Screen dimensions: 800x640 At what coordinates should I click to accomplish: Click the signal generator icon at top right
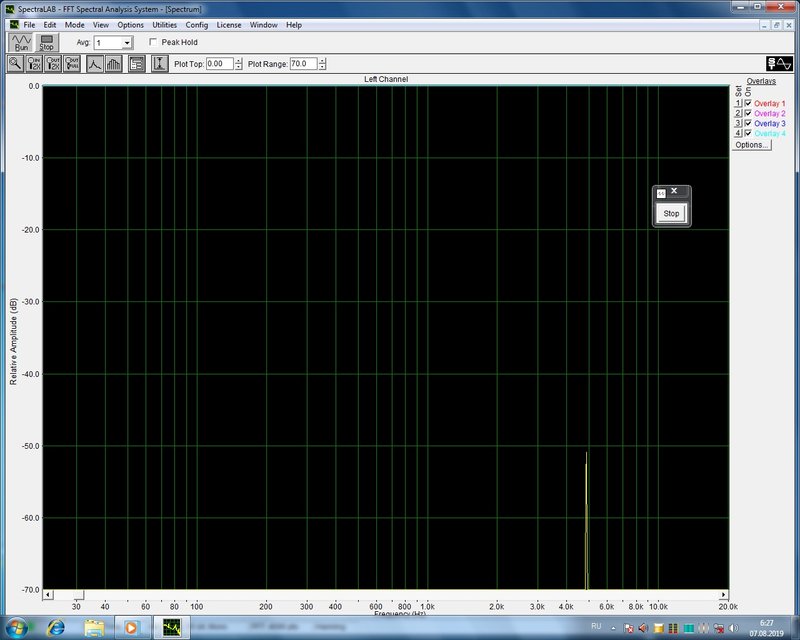pyautogui.click(x=779, y=64)
